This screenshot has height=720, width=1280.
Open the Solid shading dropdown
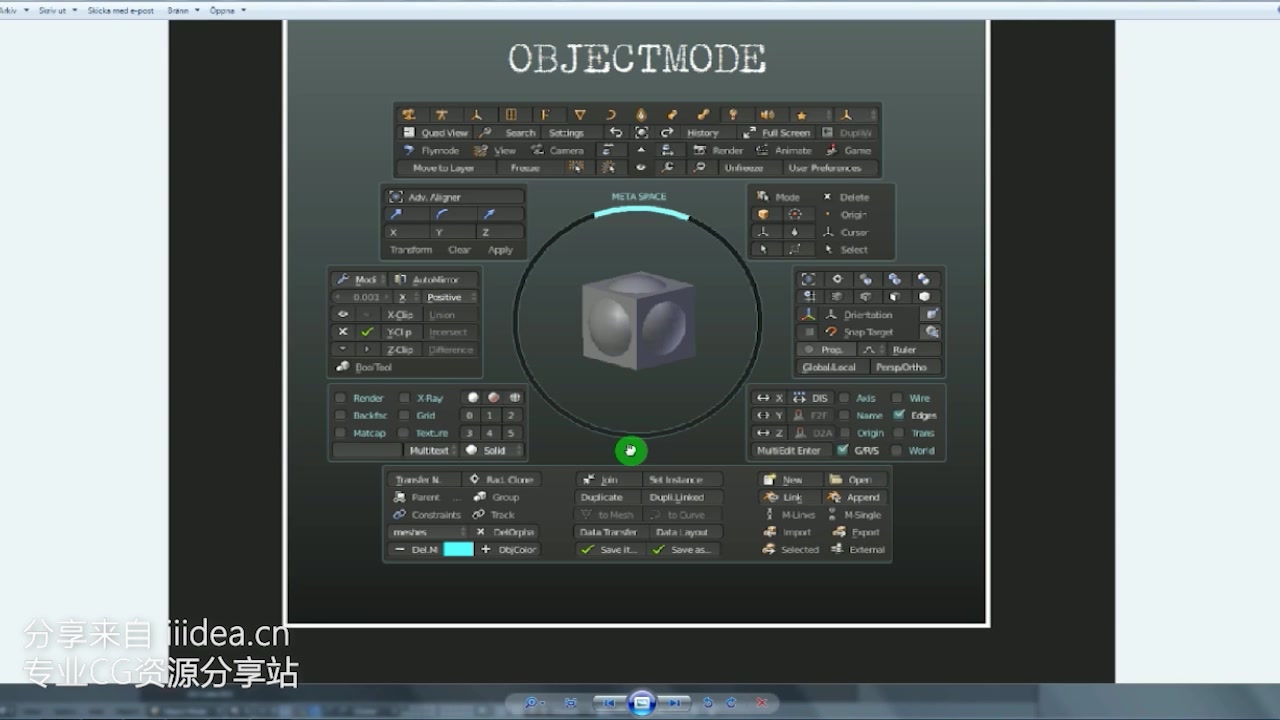(493, 450)
